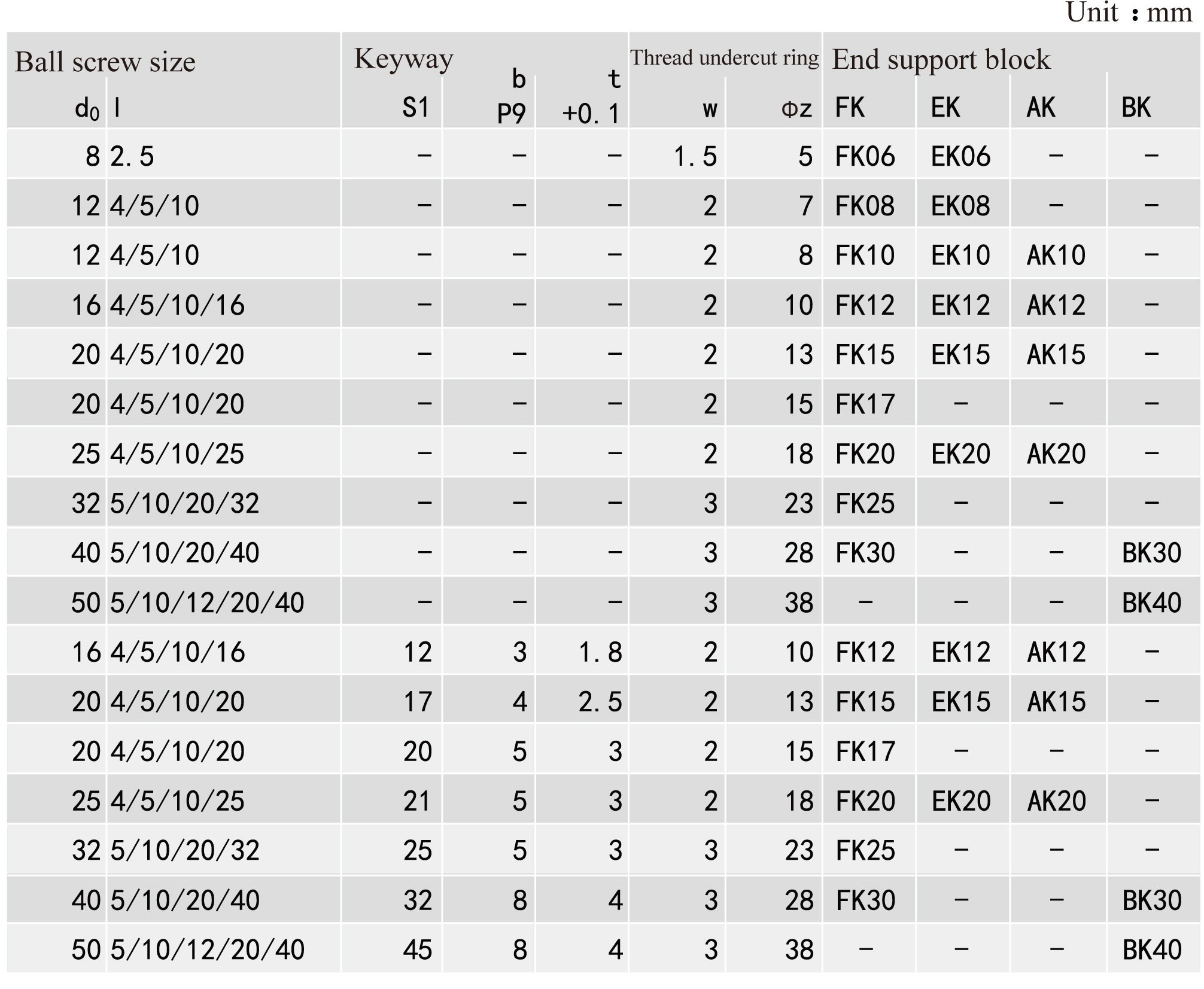Click the Keyway column header
1204x989 pixels.
(403, 60)
